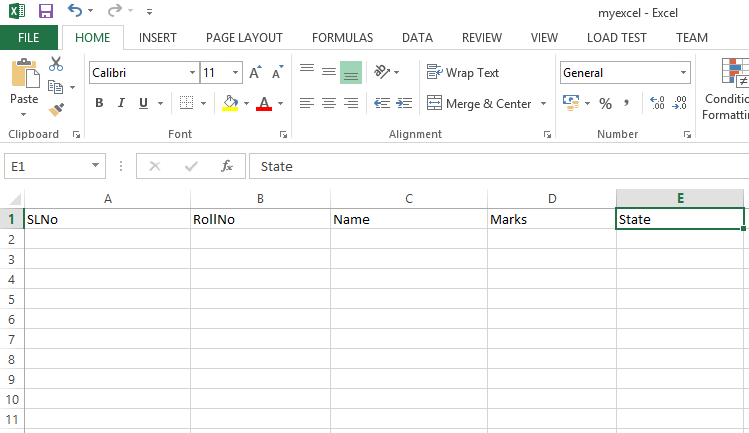Viewport: 749px width, 433px height.
Task: Toggle Bold formatting
Action: 99,103
